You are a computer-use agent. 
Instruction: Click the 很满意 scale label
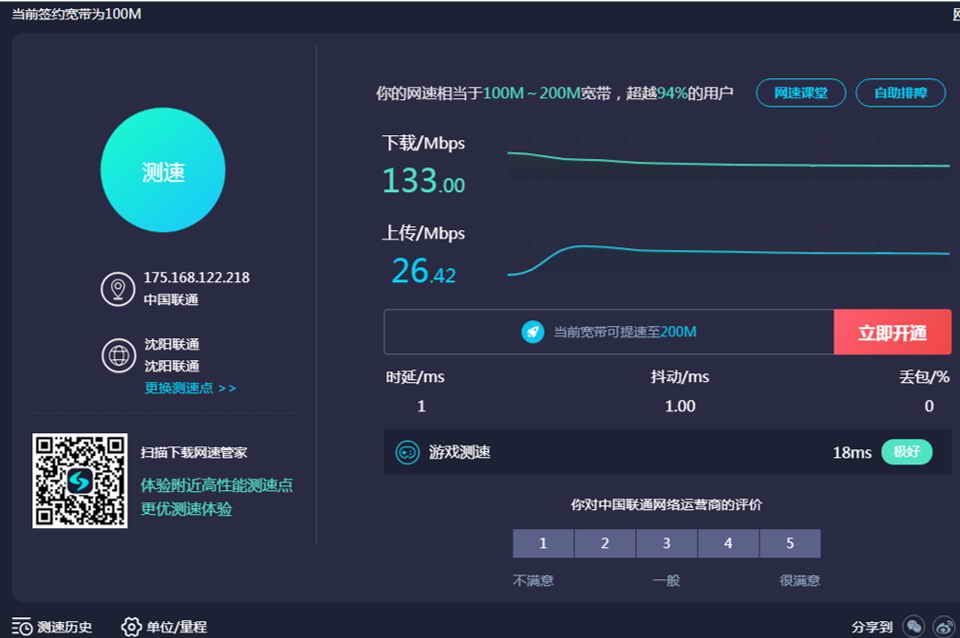[x=800, y=580]
